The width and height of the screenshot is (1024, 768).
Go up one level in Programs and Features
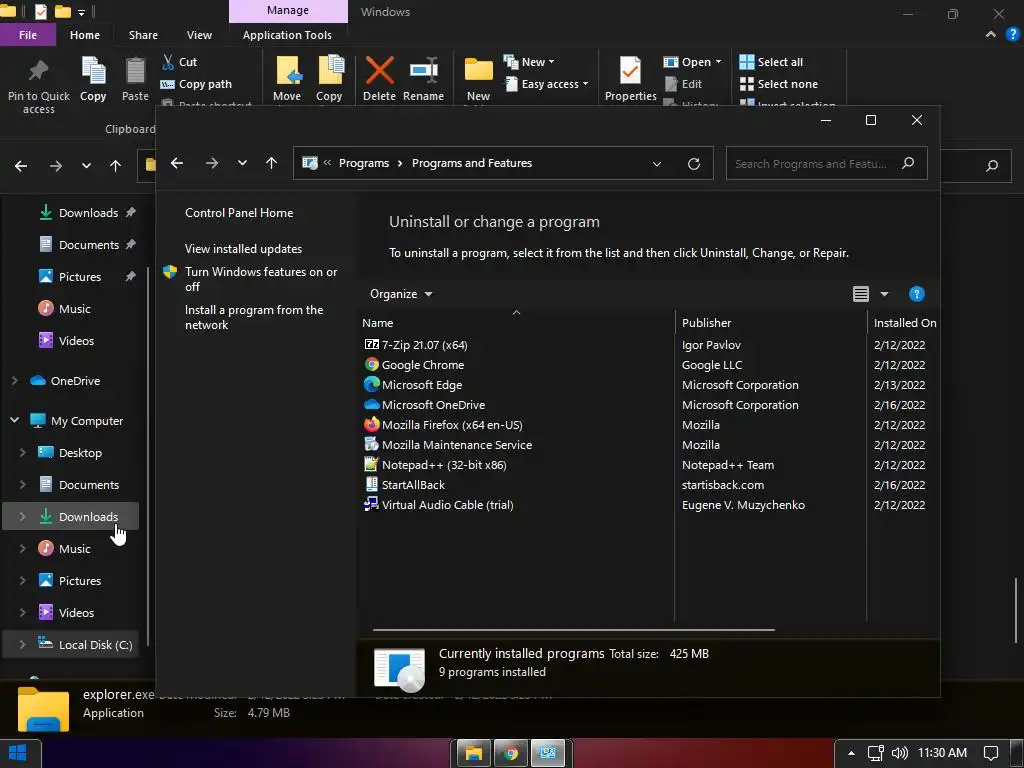pos(272,163)
